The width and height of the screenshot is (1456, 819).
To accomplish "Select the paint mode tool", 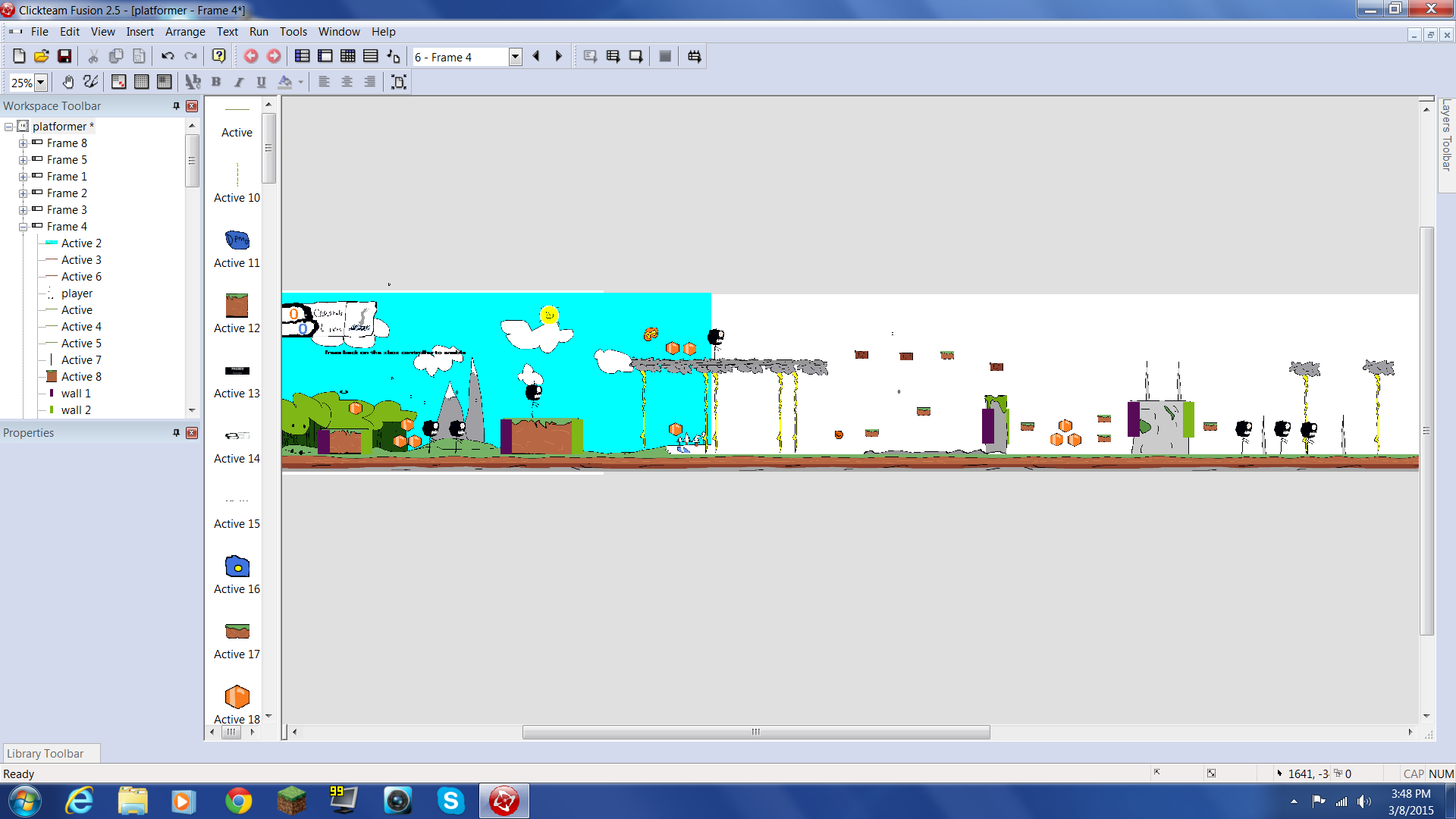I will tap(91, 82).
